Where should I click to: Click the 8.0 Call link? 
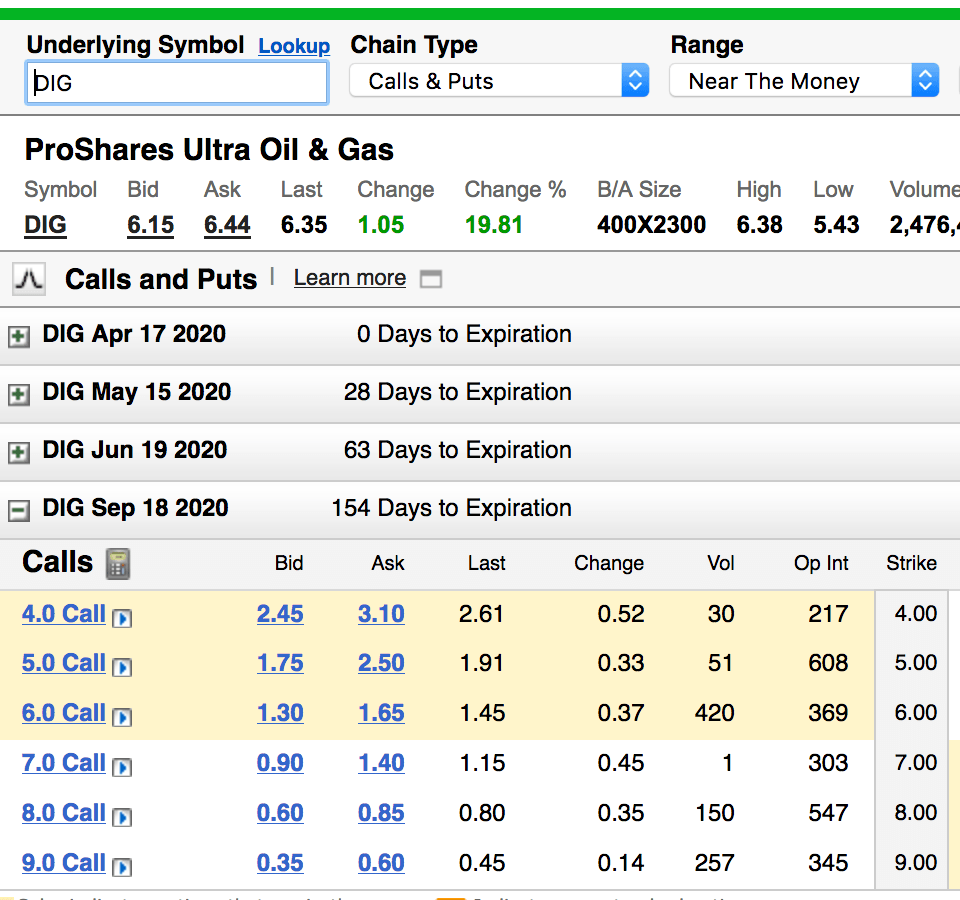(63, 813)
